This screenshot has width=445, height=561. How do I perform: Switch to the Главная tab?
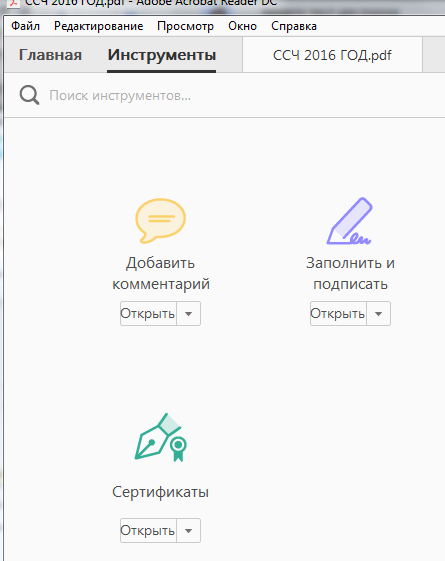tap(50, 55)
